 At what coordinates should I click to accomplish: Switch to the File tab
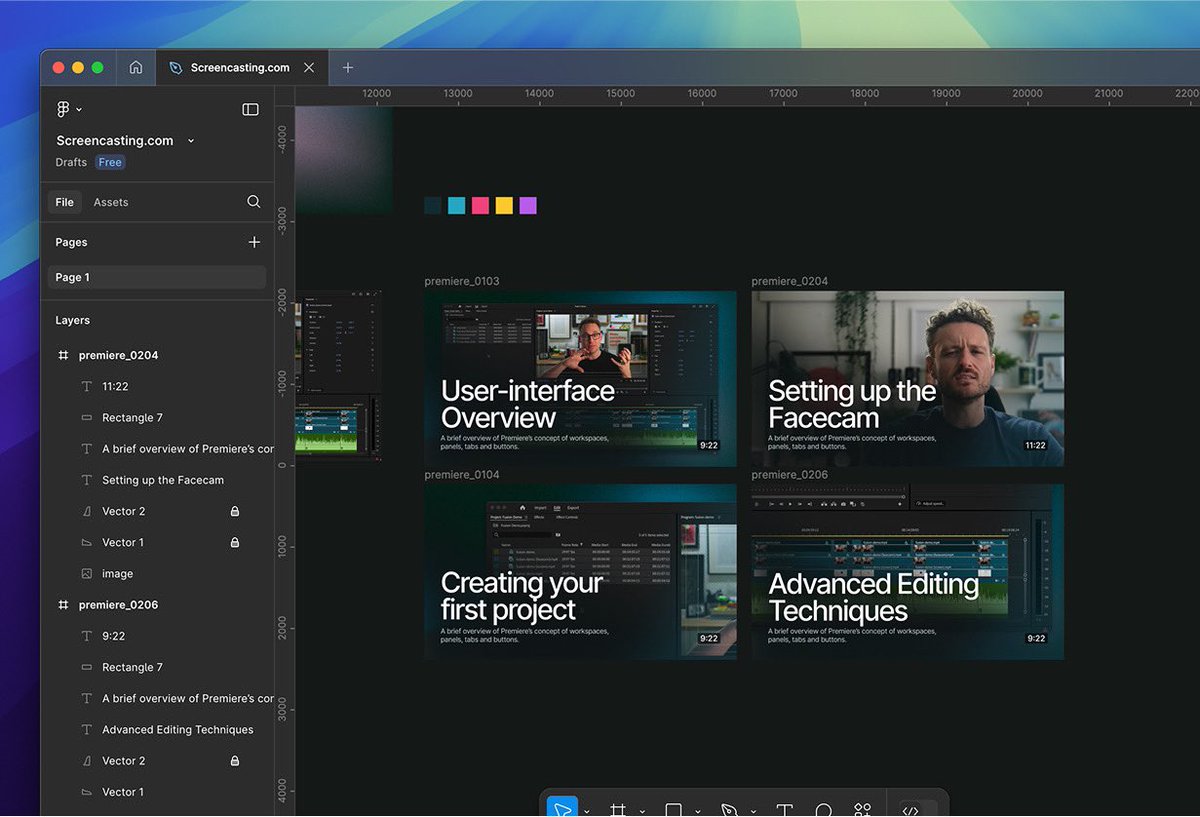coord(64,202)
